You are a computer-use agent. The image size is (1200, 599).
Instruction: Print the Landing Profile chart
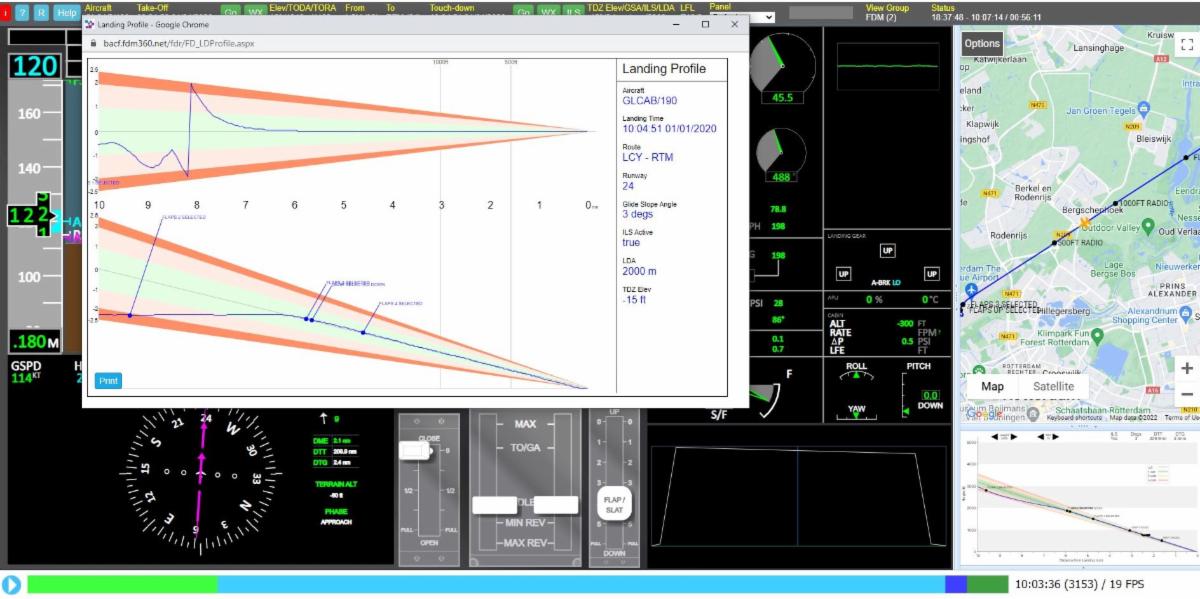point(108,380)
